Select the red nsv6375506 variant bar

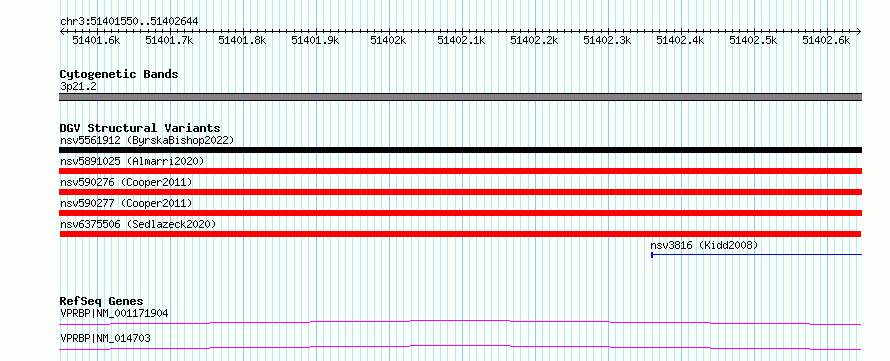tap(461, 234)
